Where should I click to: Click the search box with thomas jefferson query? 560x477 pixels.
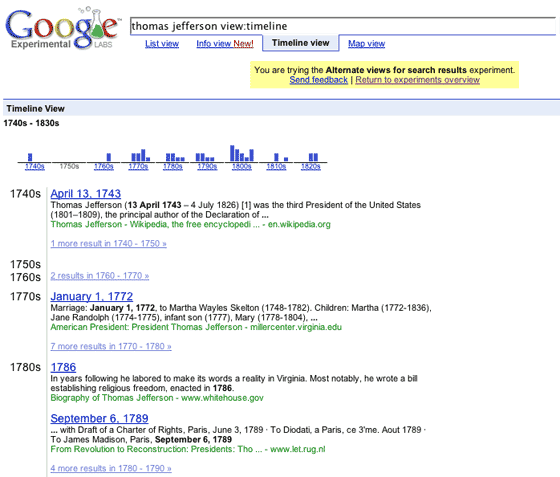point(343,26)
